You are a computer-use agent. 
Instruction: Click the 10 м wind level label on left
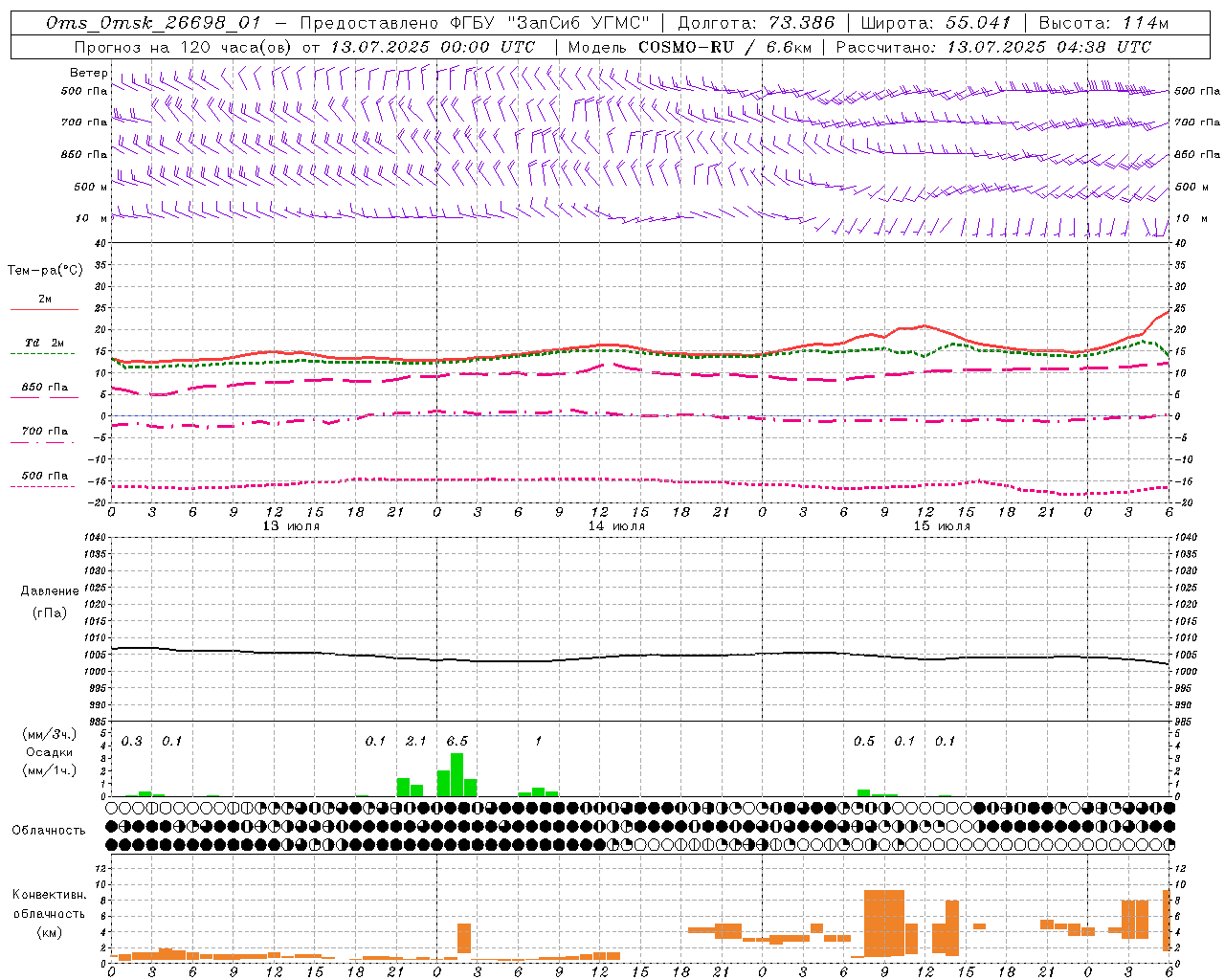coord(93,218)
